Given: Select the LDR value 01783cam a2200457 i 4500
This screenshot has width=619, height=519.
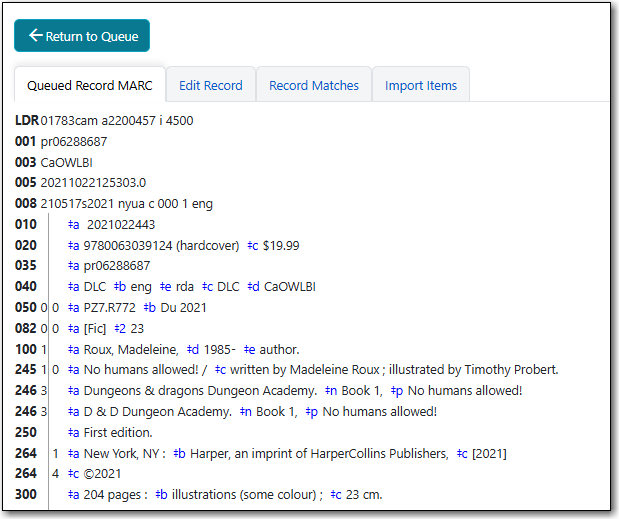Looking at the screenshot, I should point(117,120).
